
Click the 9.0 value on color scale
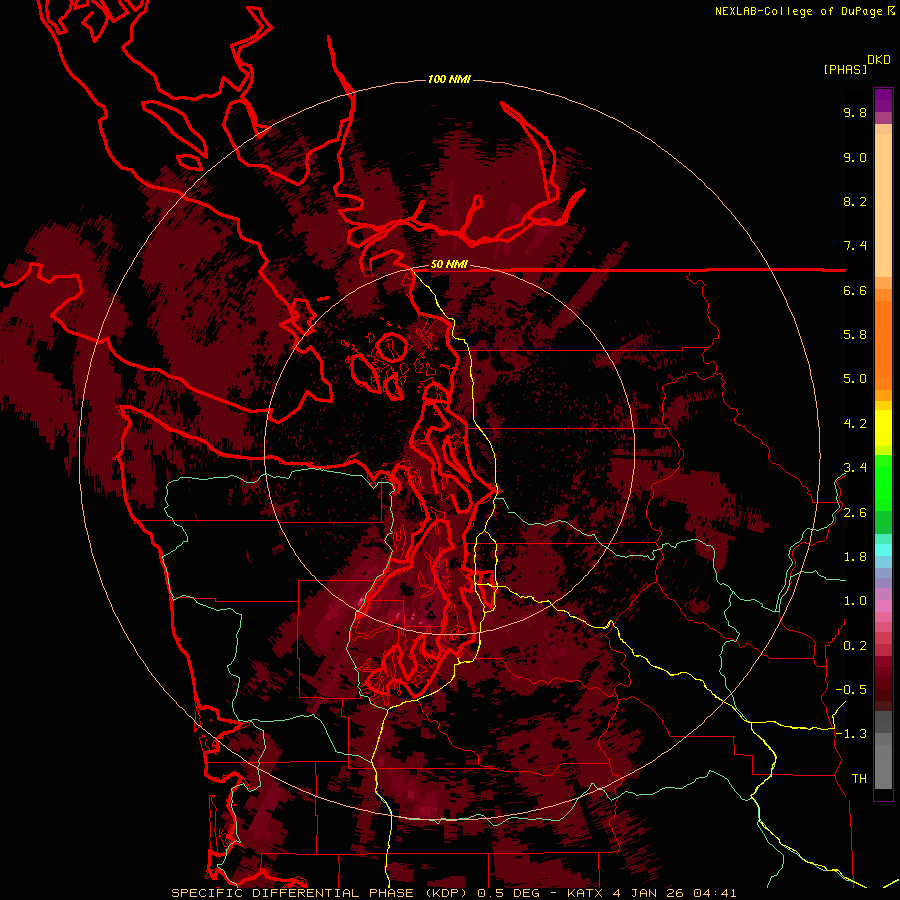tap(855, 157)
